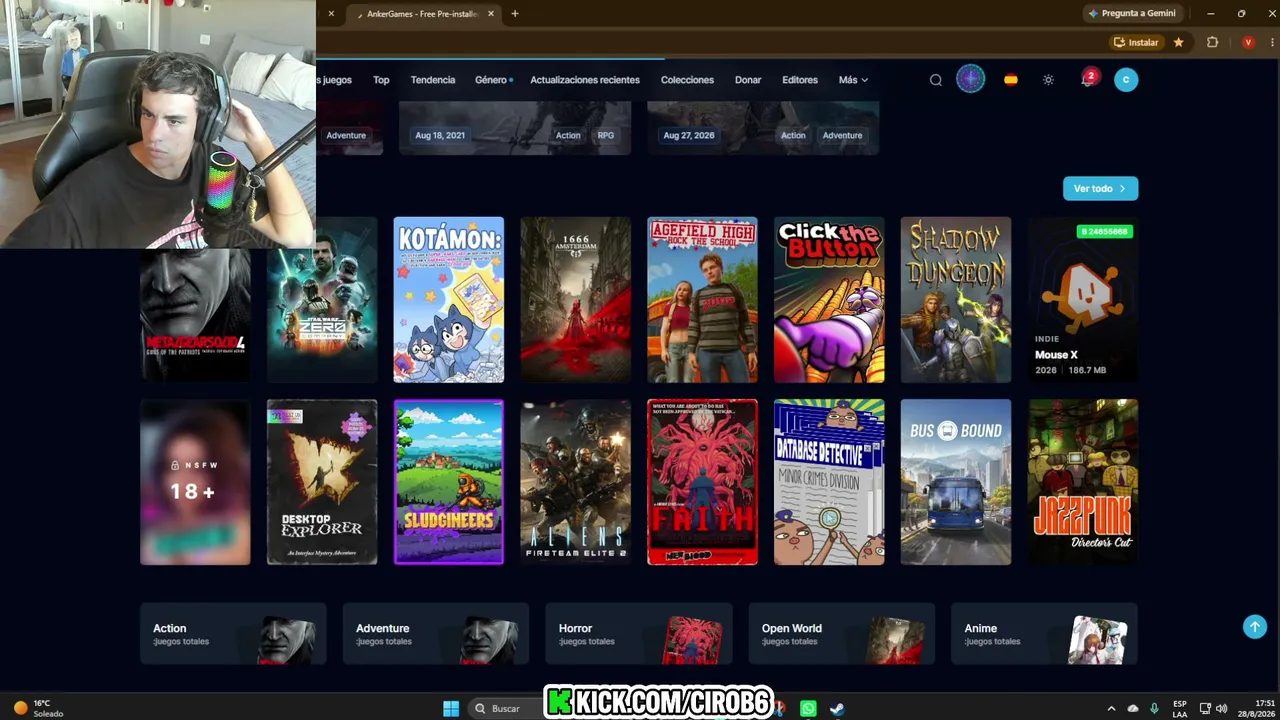Open the Sludgineers game cover

click(449, 482)
